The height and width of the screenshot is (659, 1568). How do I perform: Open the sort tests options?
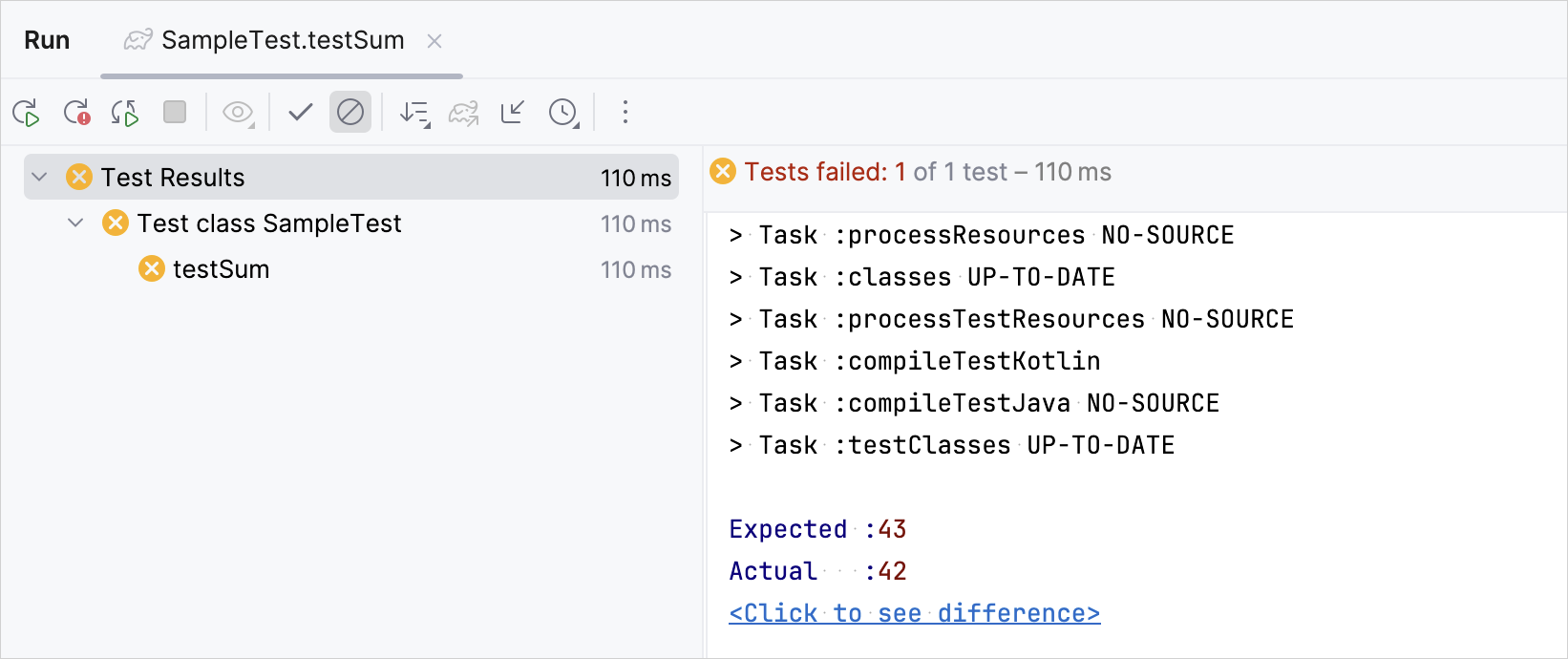pos(415,113)
